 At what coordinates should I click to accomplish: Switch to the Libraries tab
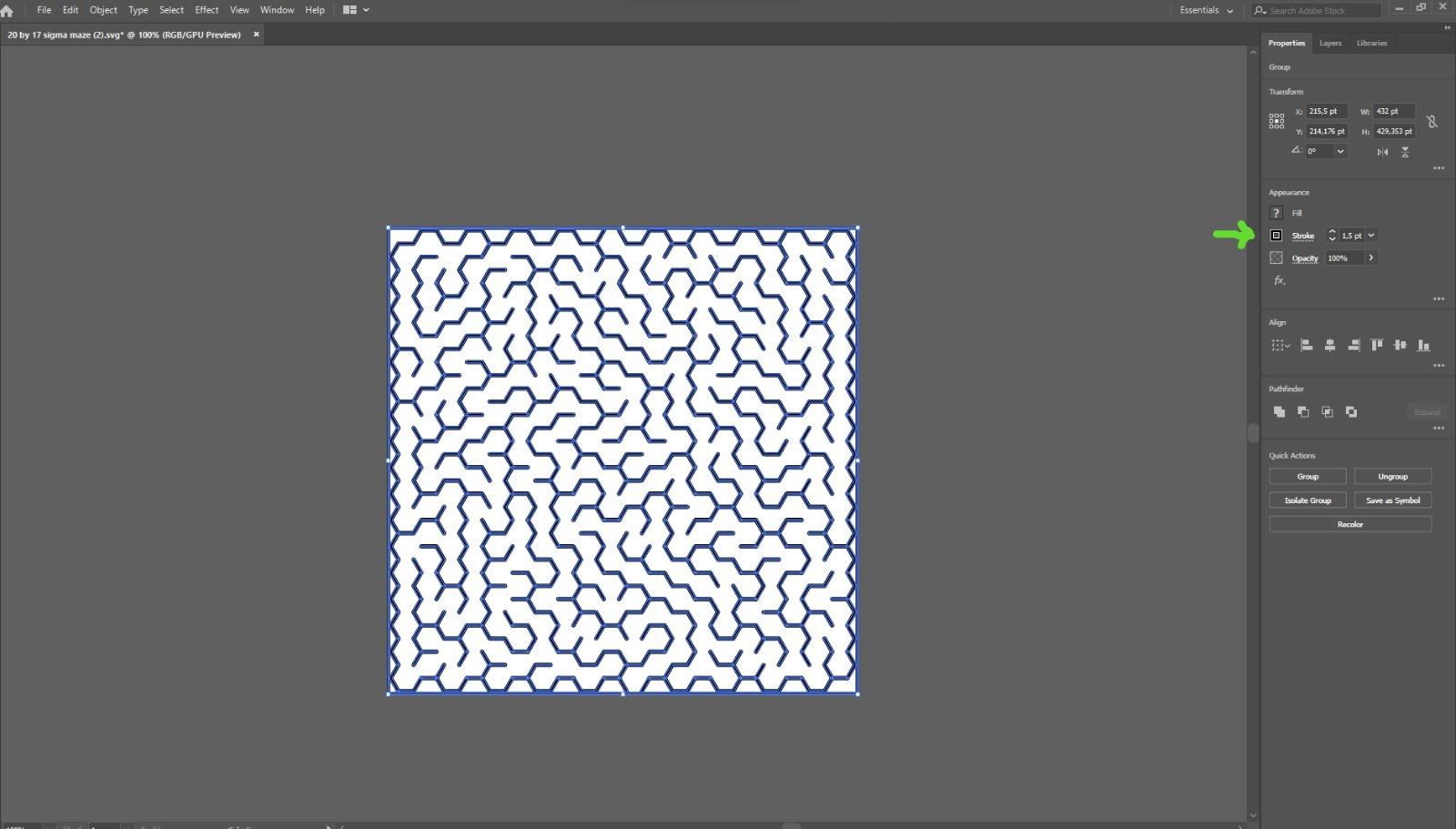tap(1371, 43)
